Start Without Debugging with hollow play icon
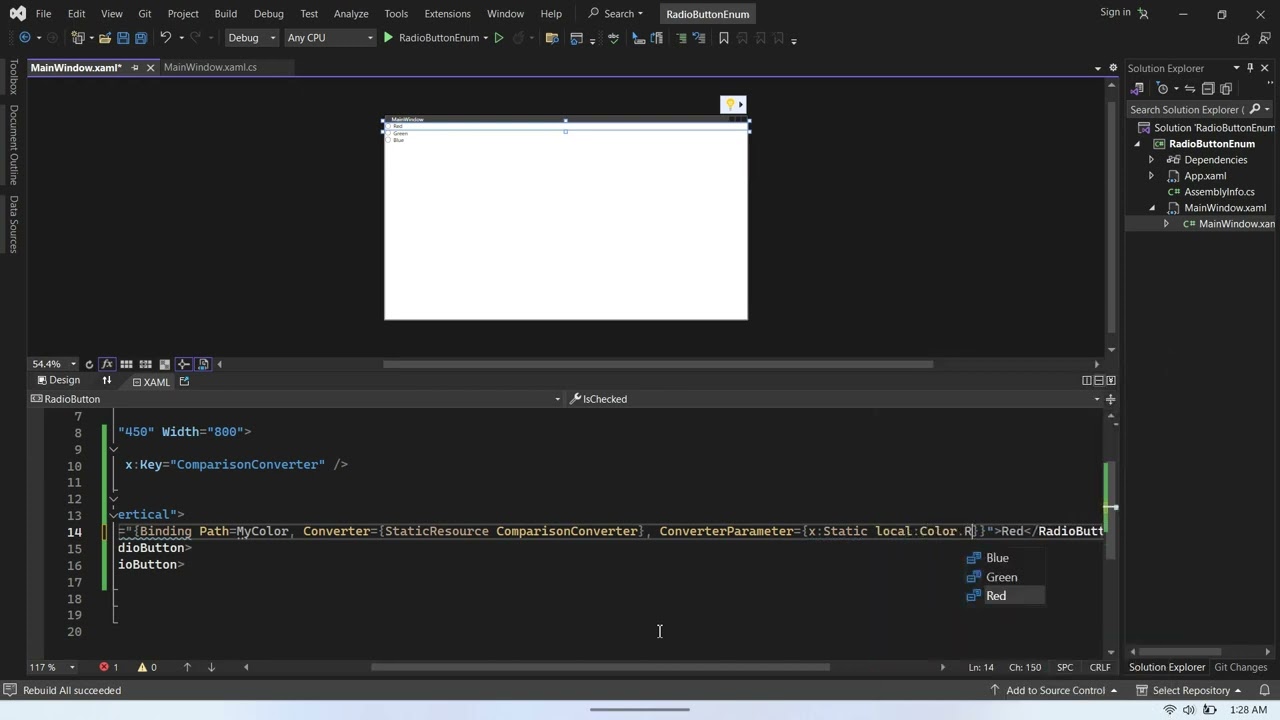Screen dimensions: 1280x720 499,38
